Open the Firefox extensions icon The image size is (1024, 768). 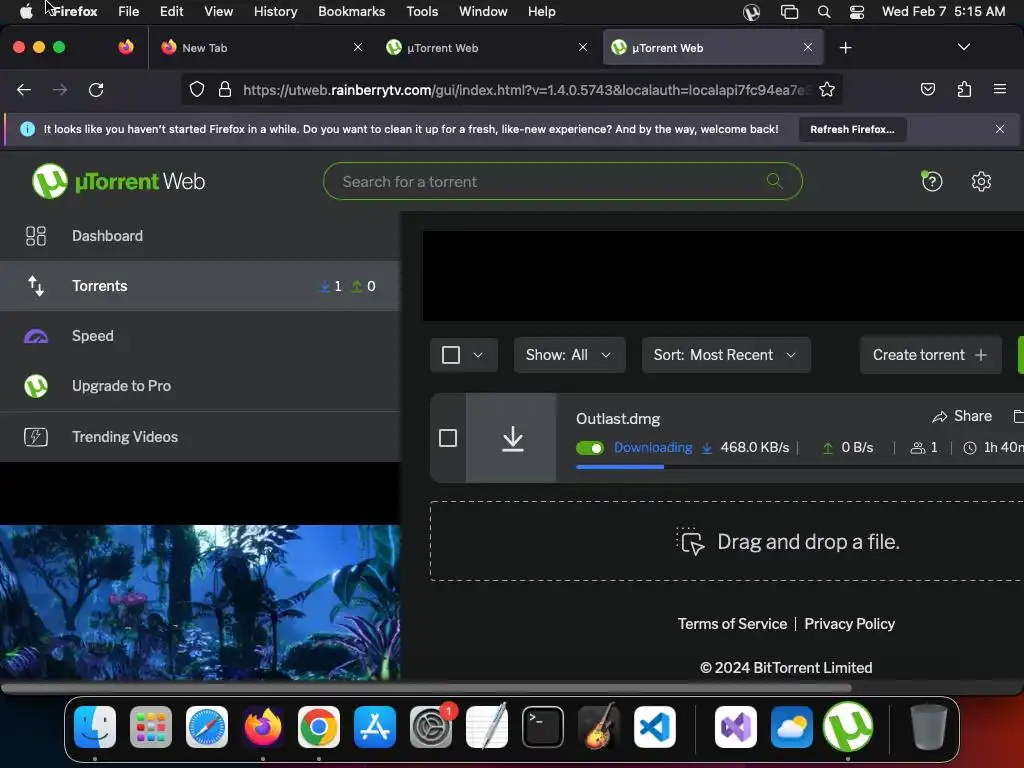tap(964, 89)
